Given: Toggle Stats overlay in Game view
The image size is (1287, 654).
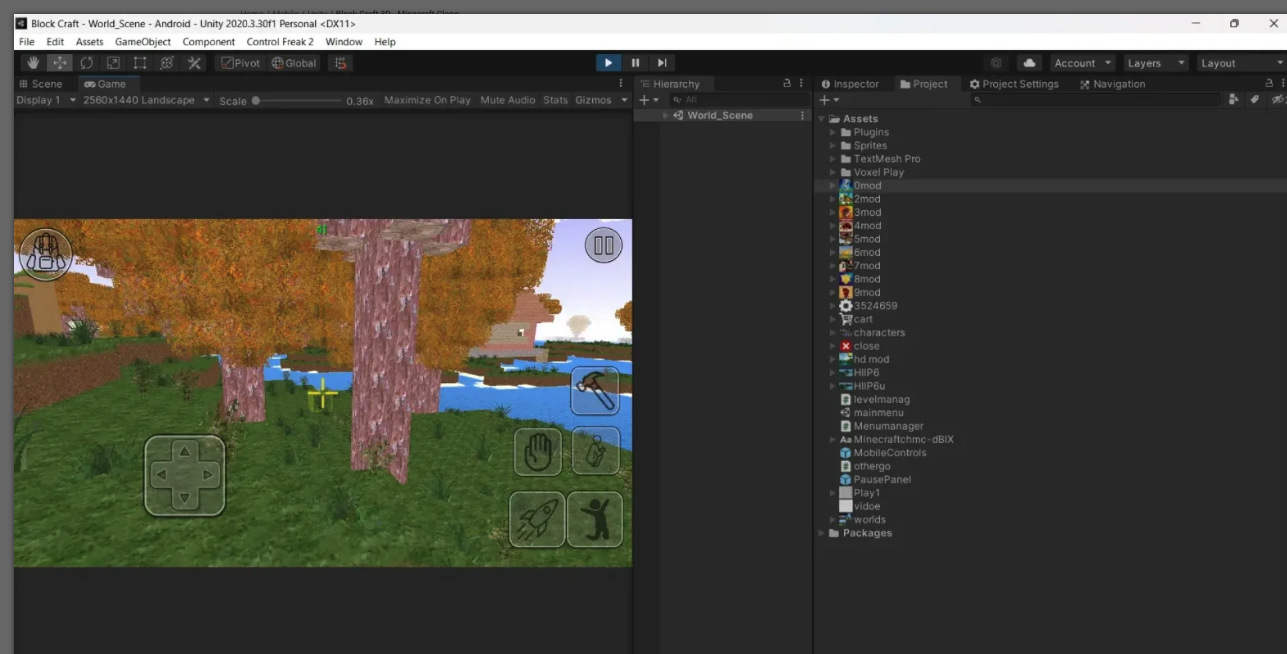Looking at the screenshot, I should [x=555, y=100].
